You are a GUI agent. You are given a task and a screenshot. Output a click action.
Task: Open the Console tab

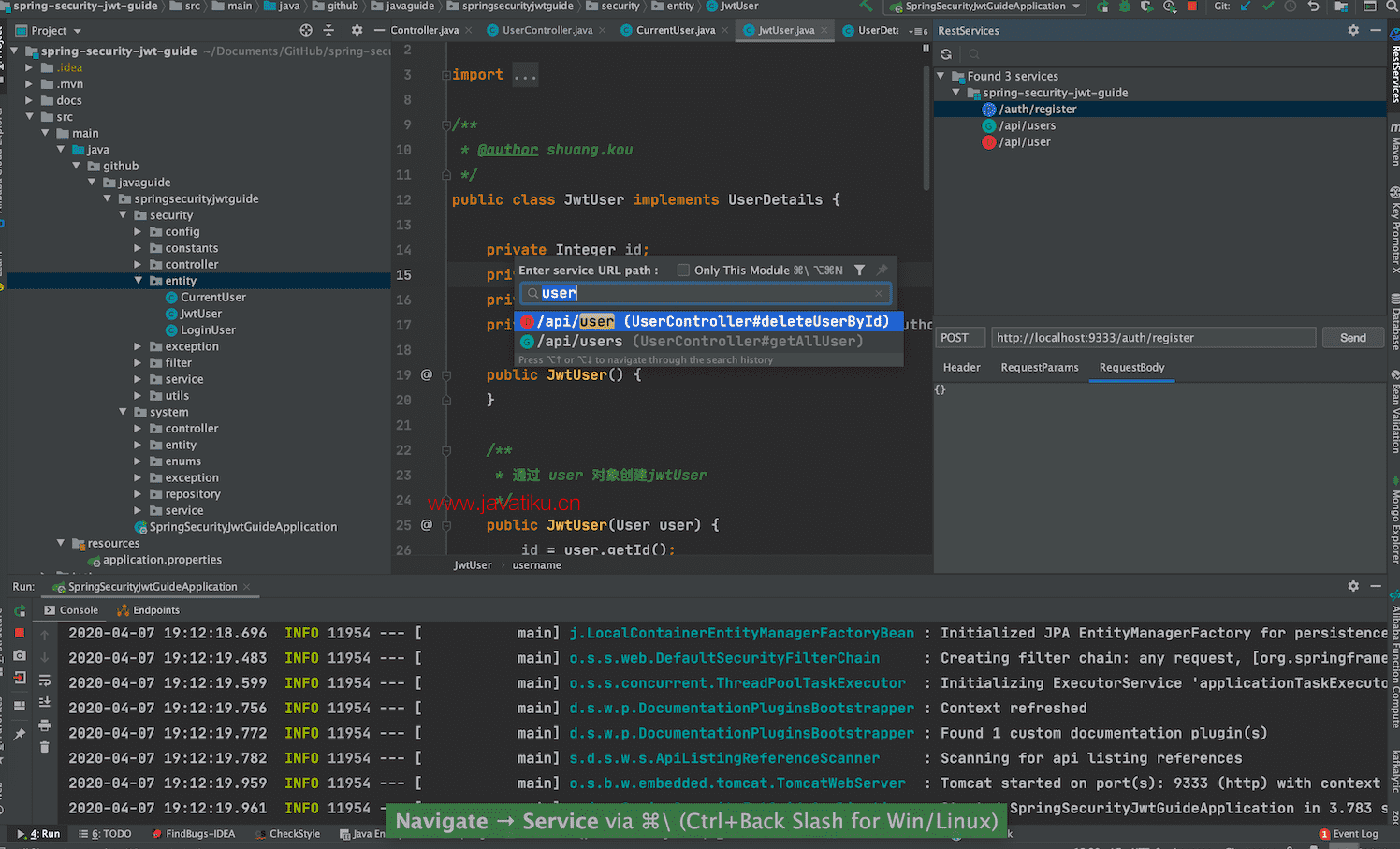pyautogui.click(x=70, y=610)
